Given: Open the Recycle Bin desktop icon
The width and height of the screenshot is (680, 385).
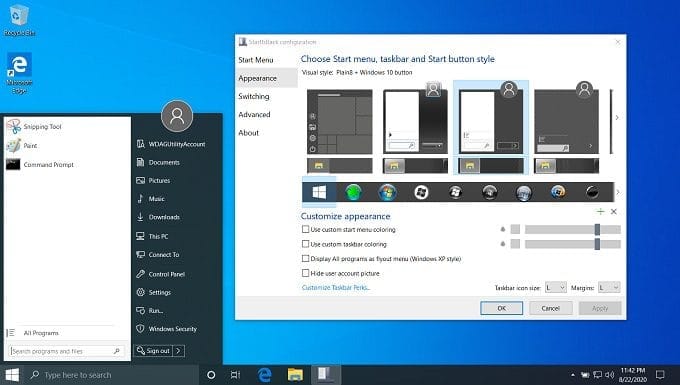Looking at the screenshot, I should point(19,20).
